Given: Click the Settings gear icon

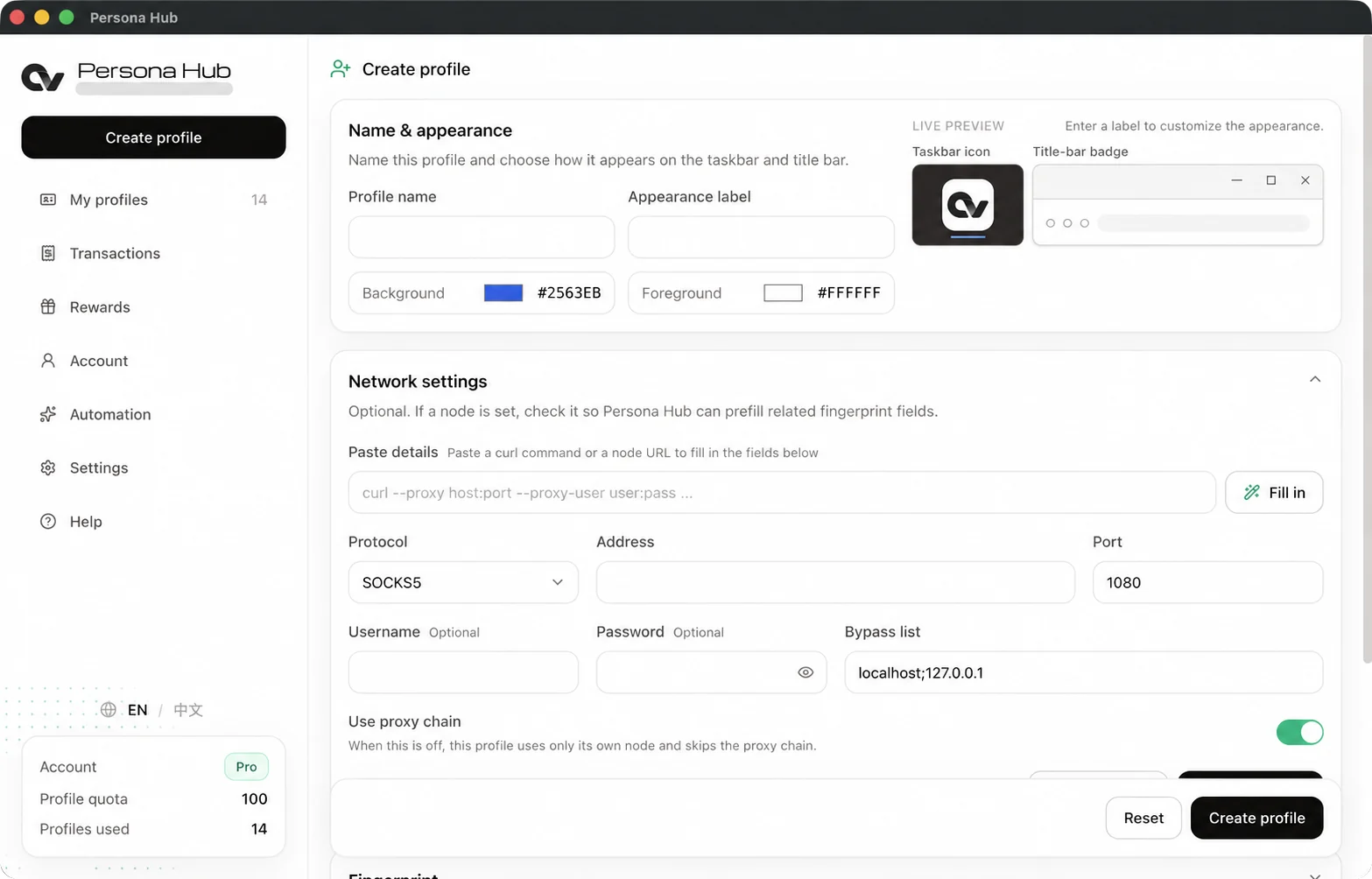Looking at the screenshot, I should click(x=48, y=468).
